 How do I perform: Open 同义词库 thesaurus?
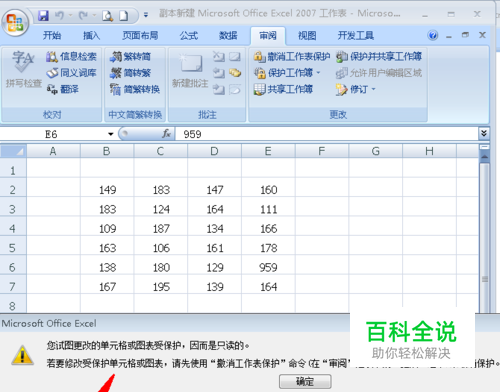click(71, 73)
